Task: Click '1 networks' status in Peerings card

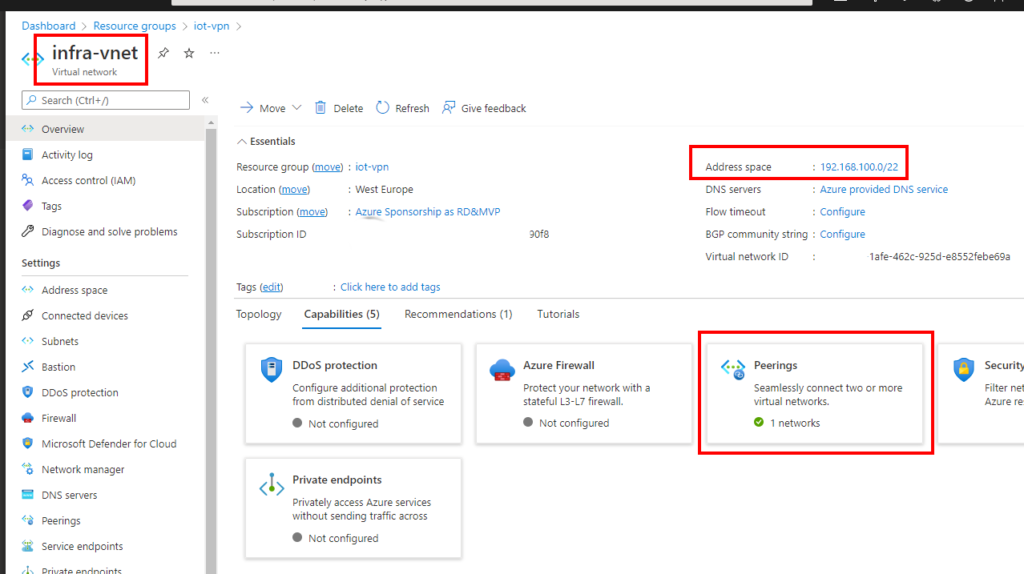Action: 795,423
